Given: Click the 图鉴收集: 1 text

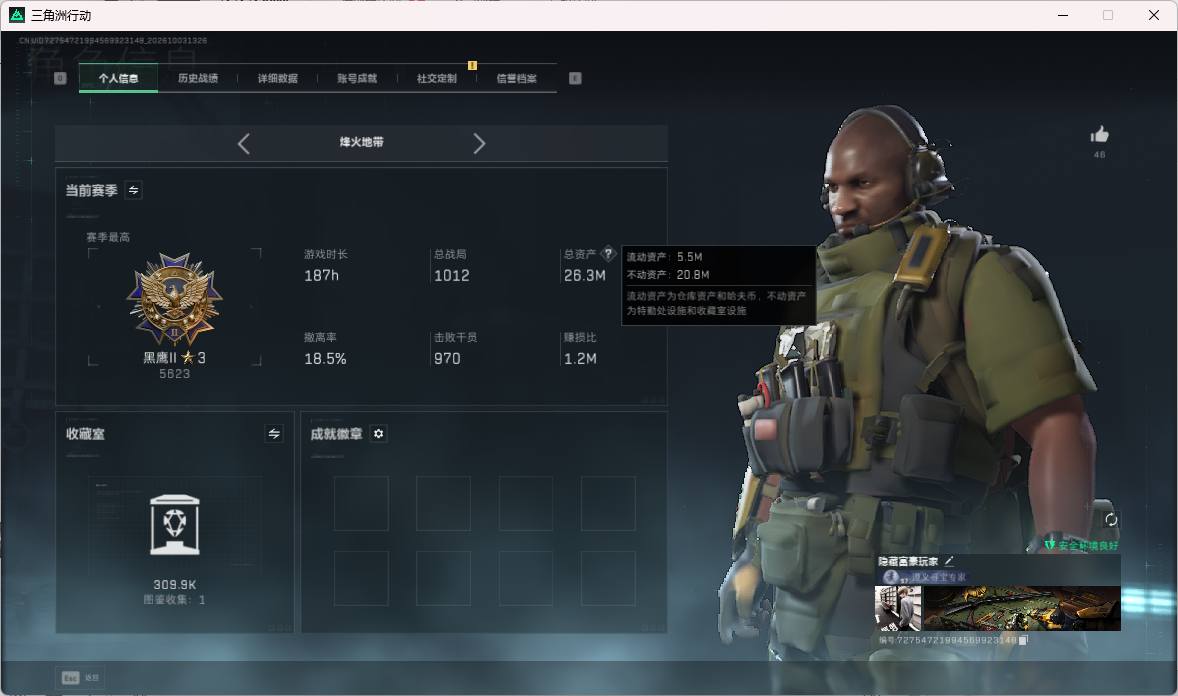Looking at the screenshot, I should pos(174,600).
